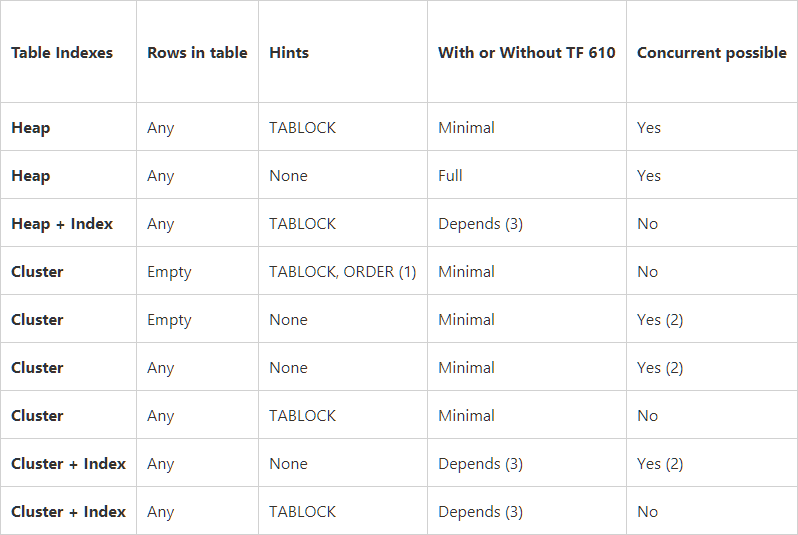
Task: Click Yes (2) in the Cluster + Index row
Action: point(660,464)
